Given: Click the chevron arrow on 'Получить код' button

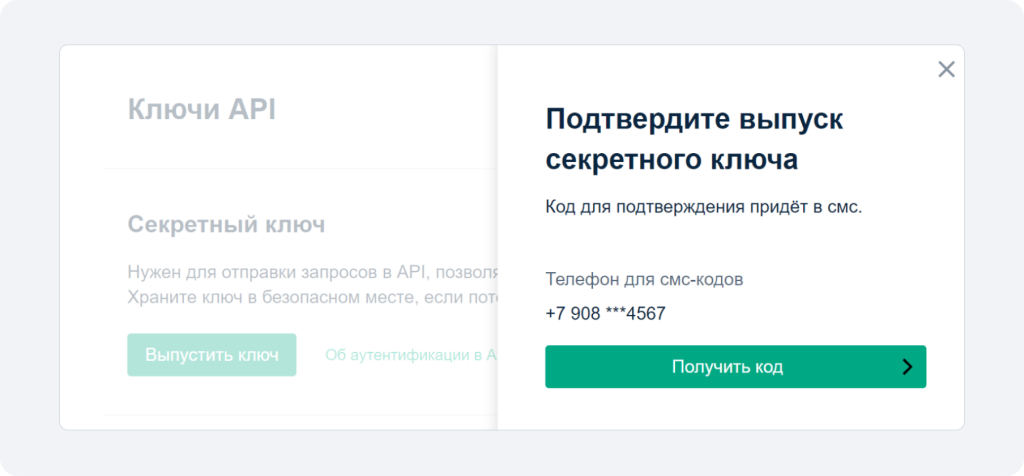Looking at the screenshot, I should click(x=906, y=367).
